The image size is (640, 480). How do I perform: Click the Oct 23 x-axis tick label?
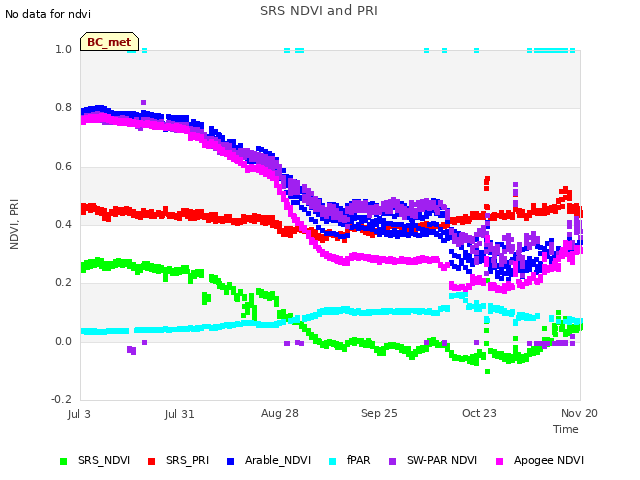point(479,413)
